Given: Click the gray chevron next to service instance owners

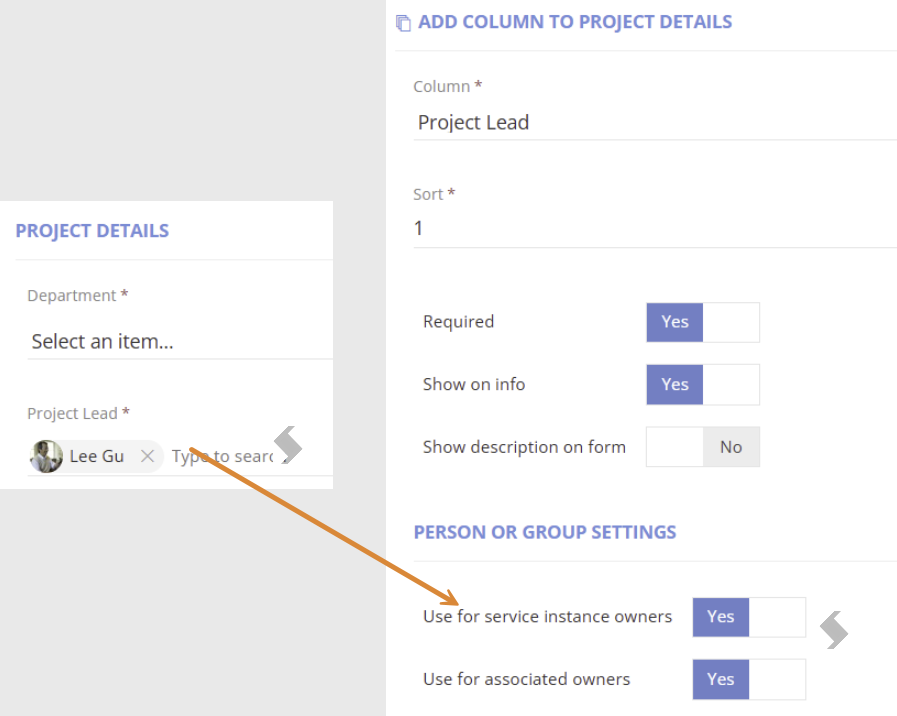Looking at the screenshot, I should [834, 630].
